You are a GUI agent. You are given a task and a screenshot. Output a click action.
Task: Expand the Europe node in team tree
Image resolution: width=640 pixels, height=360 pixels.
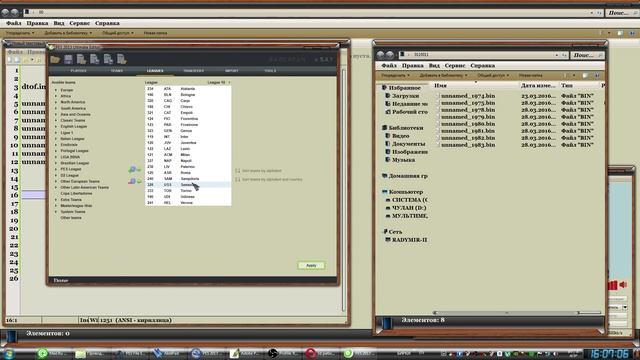56,90
